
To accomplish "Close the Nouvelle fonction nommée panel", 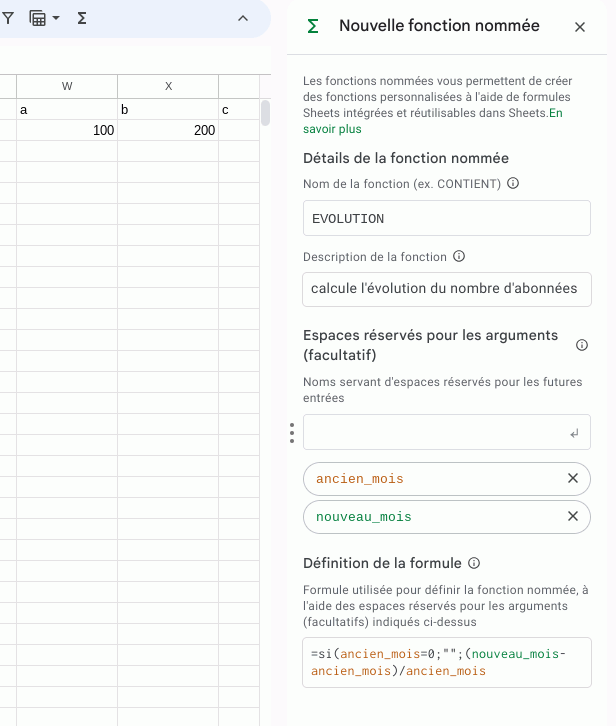I will [580, 27].
